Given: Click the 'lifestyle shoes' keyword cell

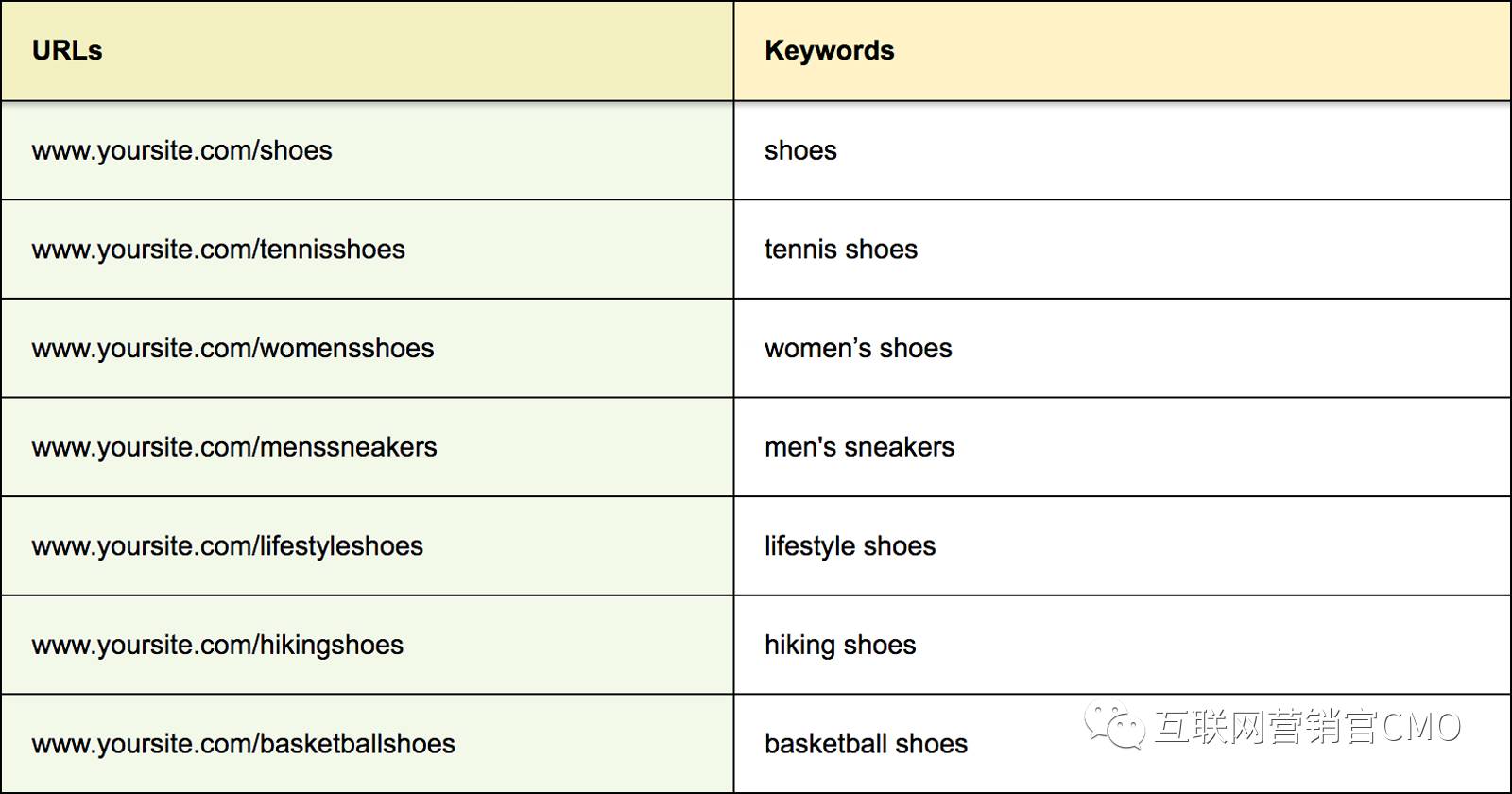Looking at the screenshot, I should (1122, 545).
